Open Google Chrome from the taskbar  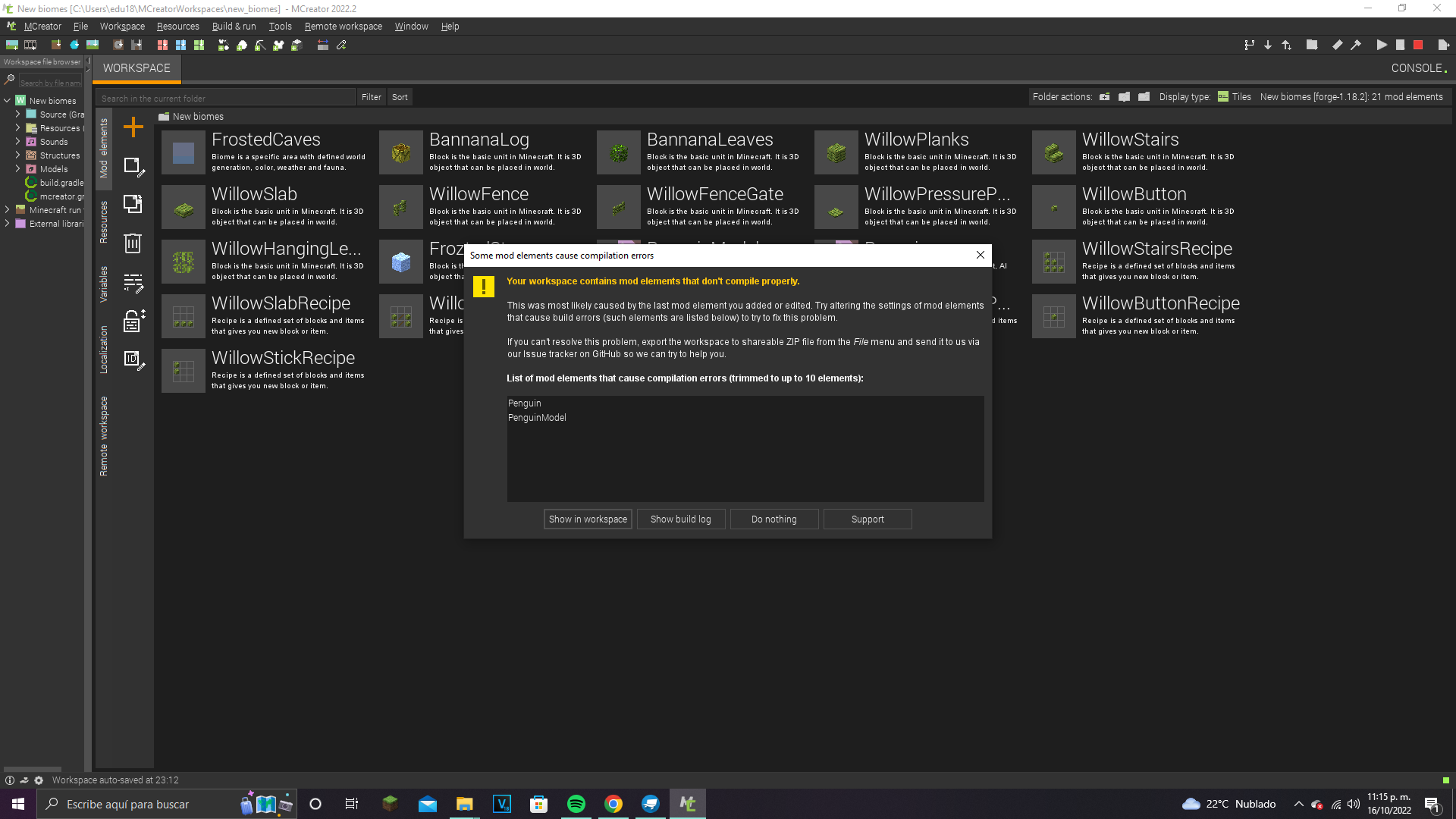click(x=613, y=803)
